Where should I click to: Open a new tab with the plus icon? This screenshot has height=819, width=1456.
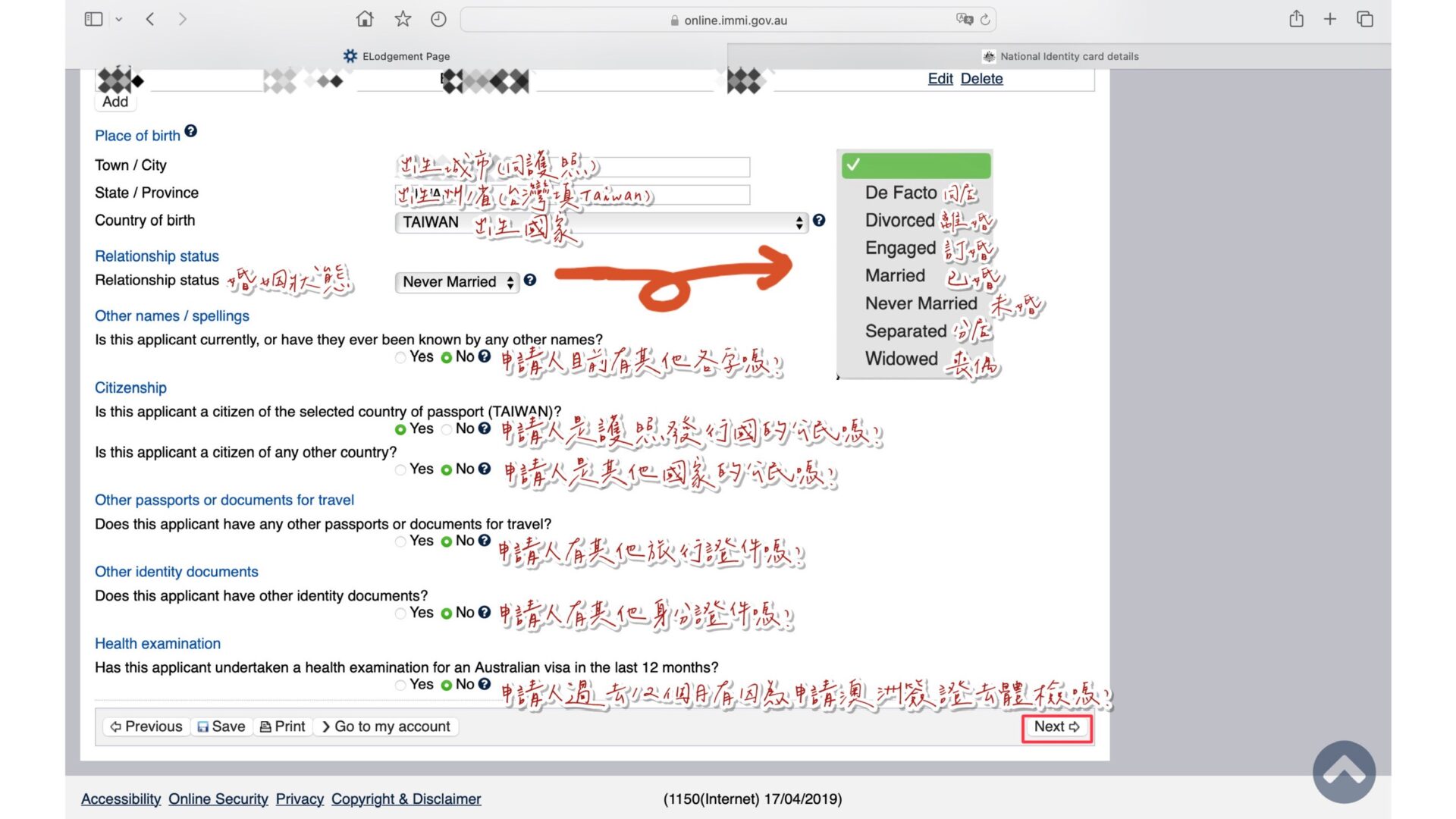pyautogui.click(x=1330, y=20)
